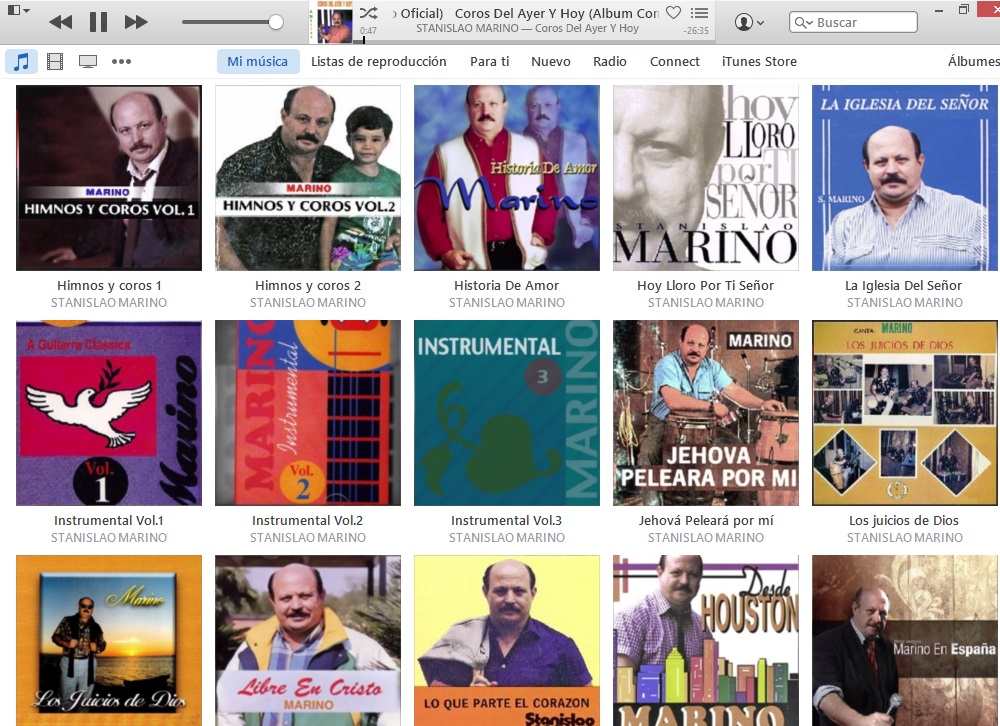Expand the Álbumes sorting dropdown
The width and height of the screenshot is (1000, 726).
tap(974, 61)
